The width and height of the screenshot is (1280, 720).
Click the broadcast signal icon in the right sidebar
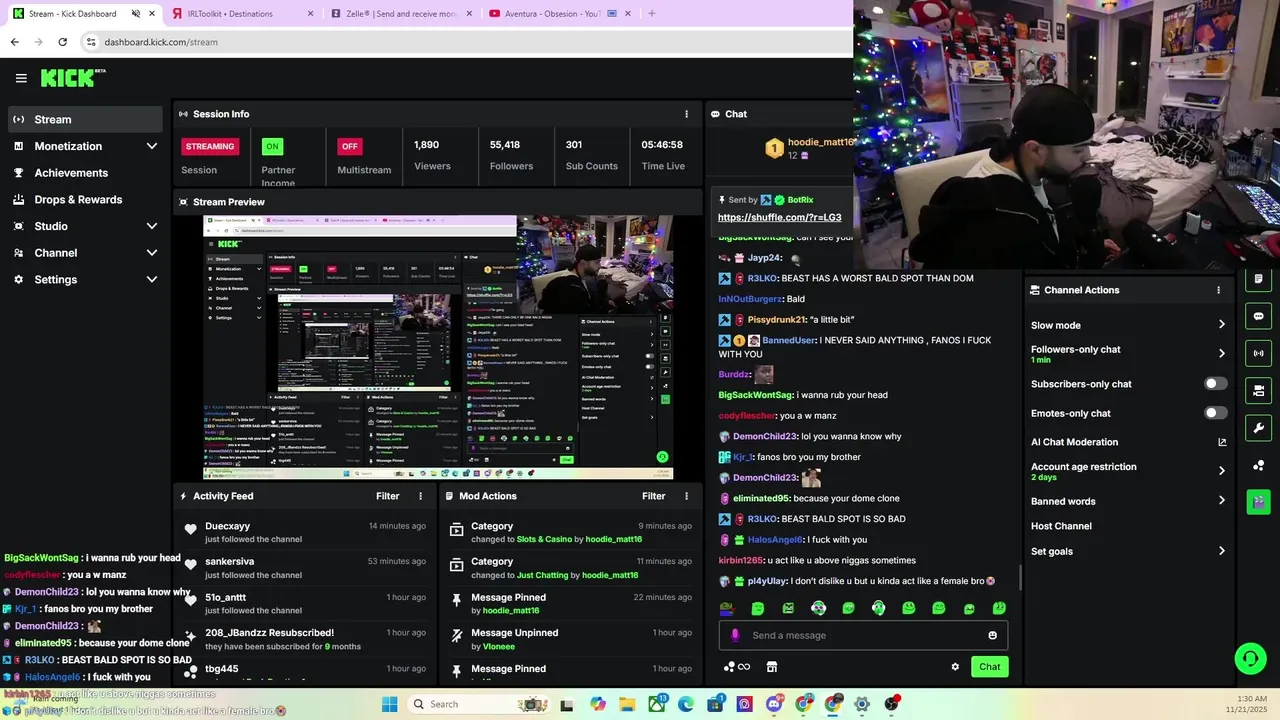pyautogui.click(x=1258, y=353)
